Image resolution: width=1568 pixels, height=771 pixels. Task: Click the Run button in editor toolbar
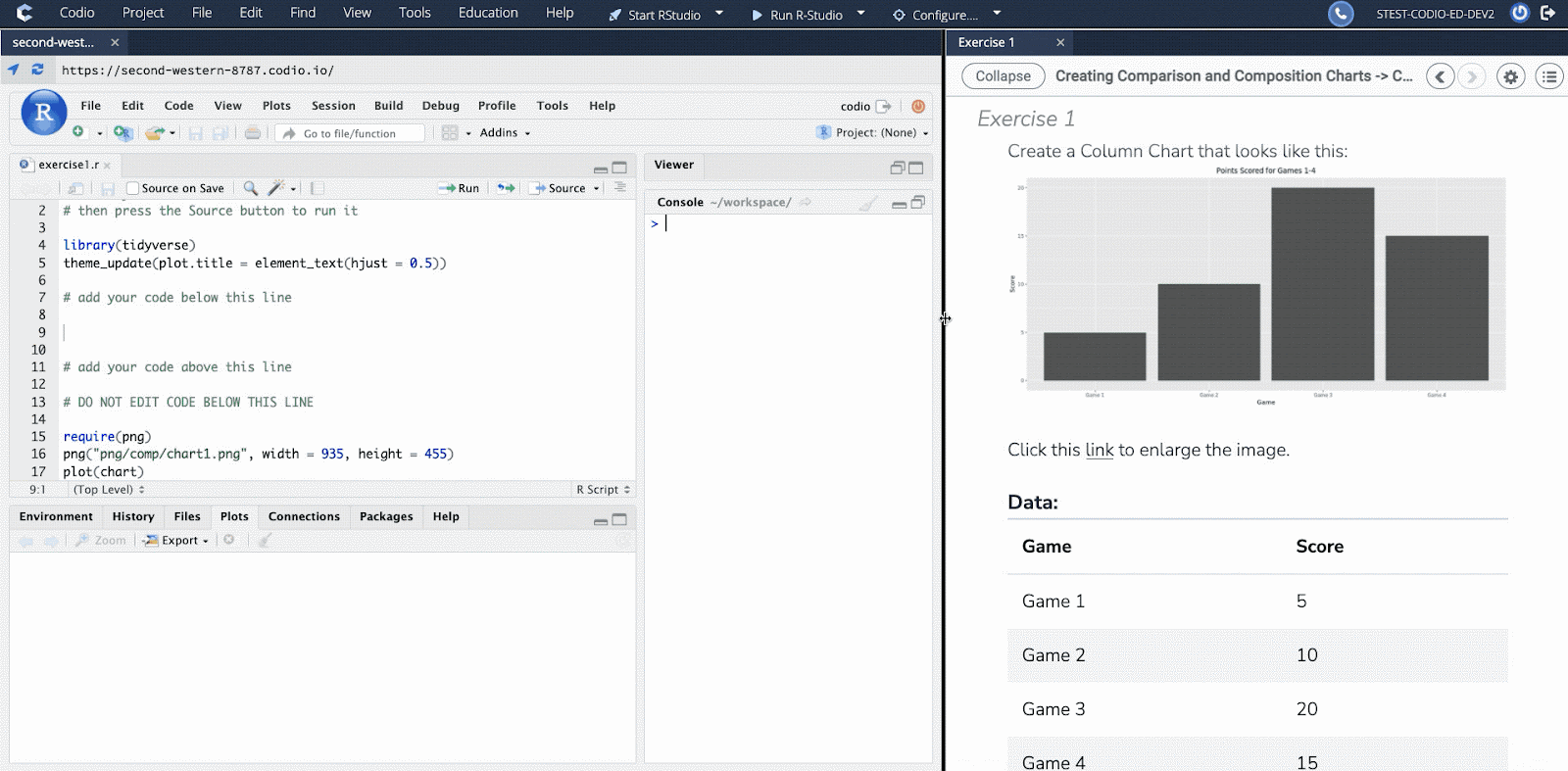(x=459, y=188)
